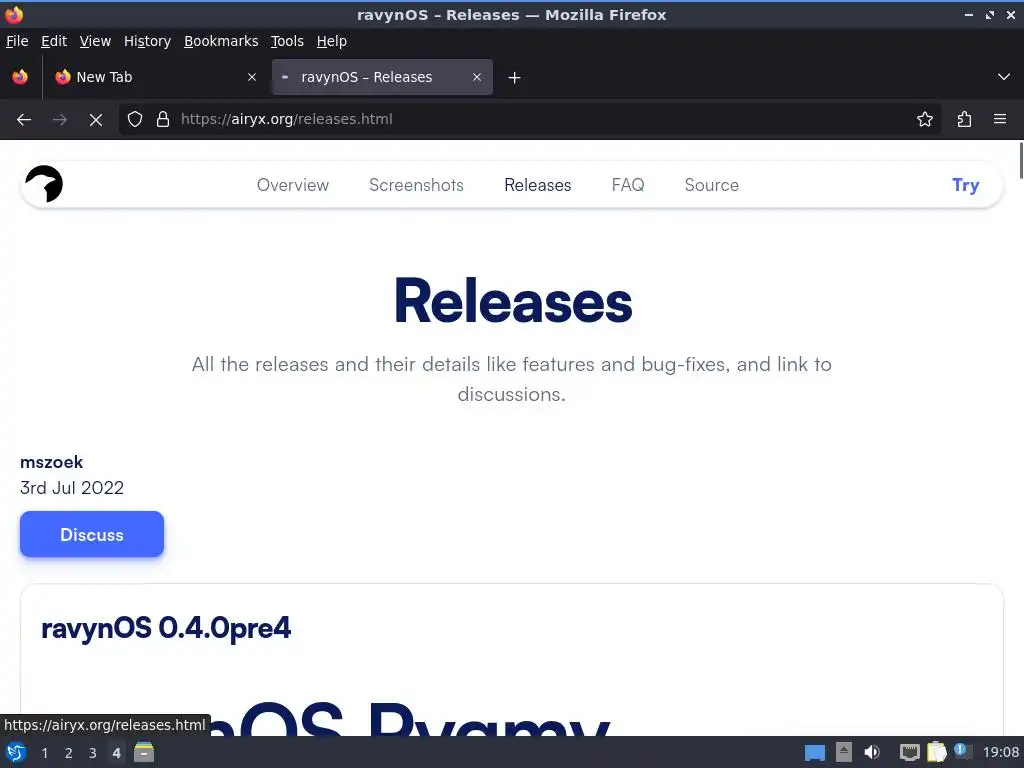The width and height of the screenshot is (1024, 768).
Task: Switch to workspace 4
Action: [x=117, y=753]
